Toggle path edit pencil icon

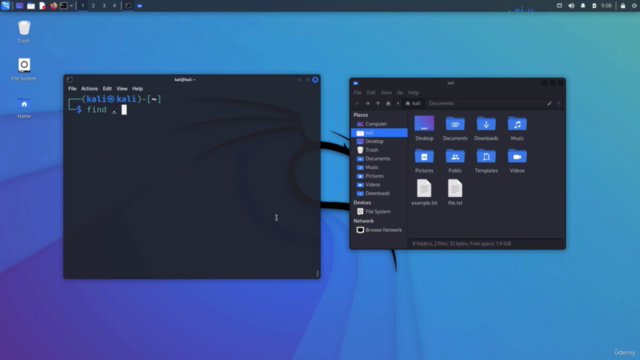(549, 104)
